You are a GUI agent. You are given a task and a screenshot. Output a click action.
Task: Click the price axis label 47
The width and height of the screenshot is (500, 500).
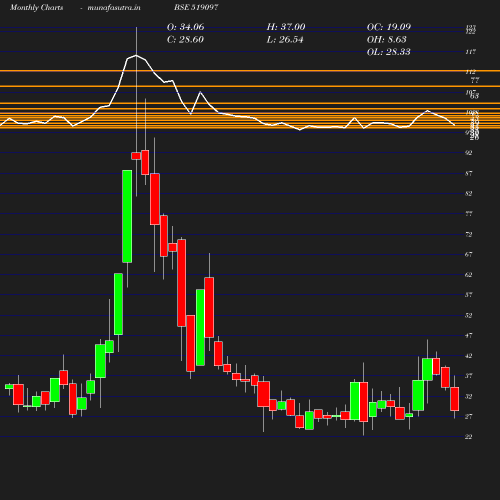[x=469, y=335]
